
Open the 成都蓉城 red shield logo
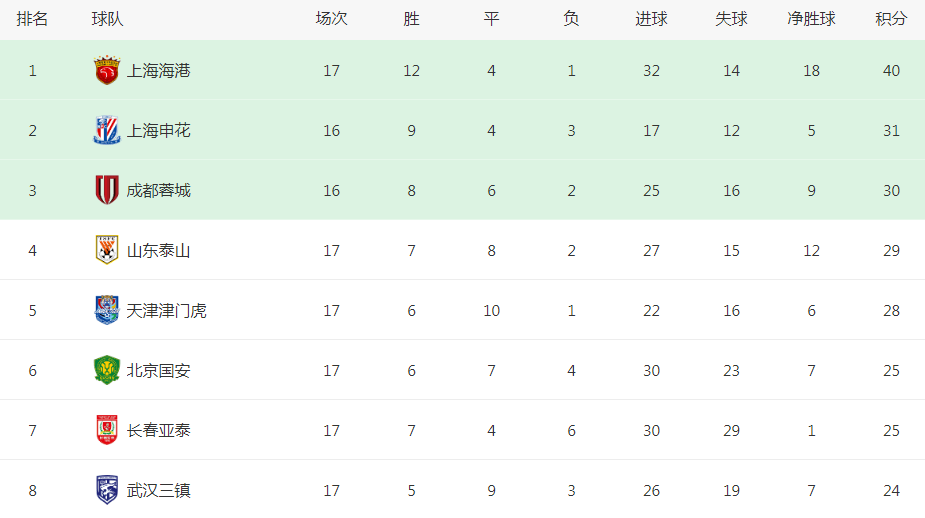pyautogui.click(x=107, y=190)
